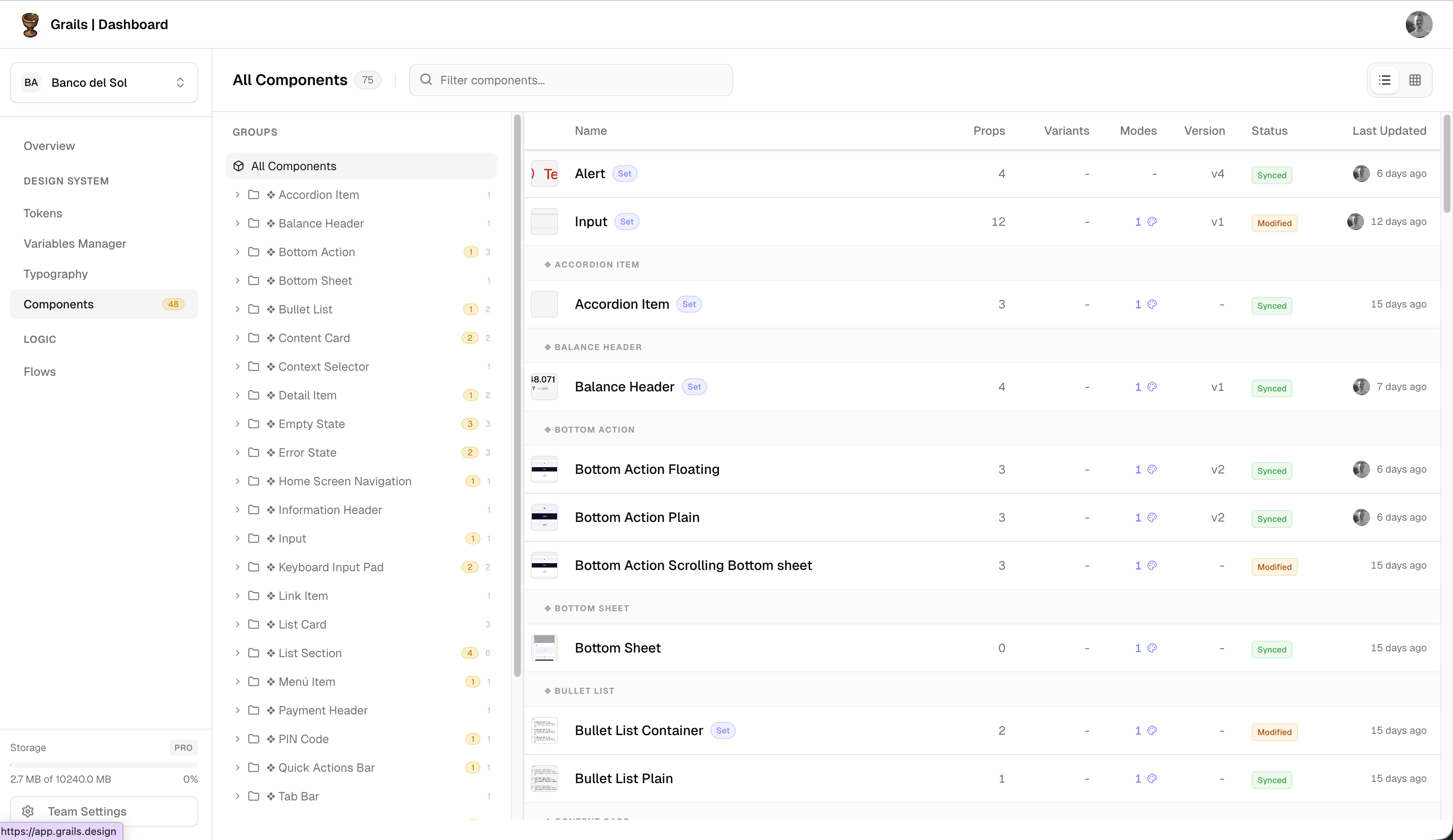1453x840 pixels.
Task: Open the Bottom Action Floating component
Action: pyautogui.click(x=647, y=469)
